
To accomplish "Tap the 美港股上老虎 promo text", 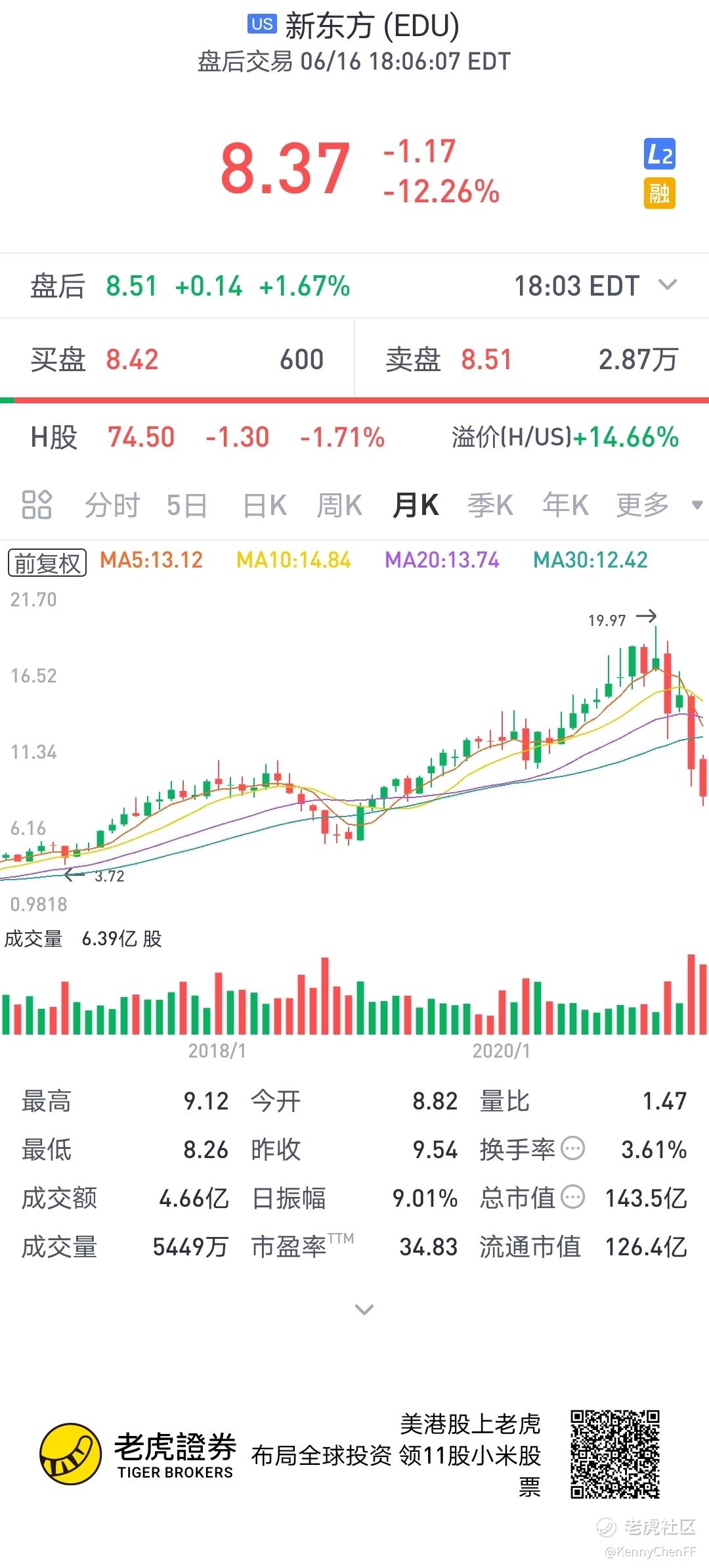I will 470,1424.
